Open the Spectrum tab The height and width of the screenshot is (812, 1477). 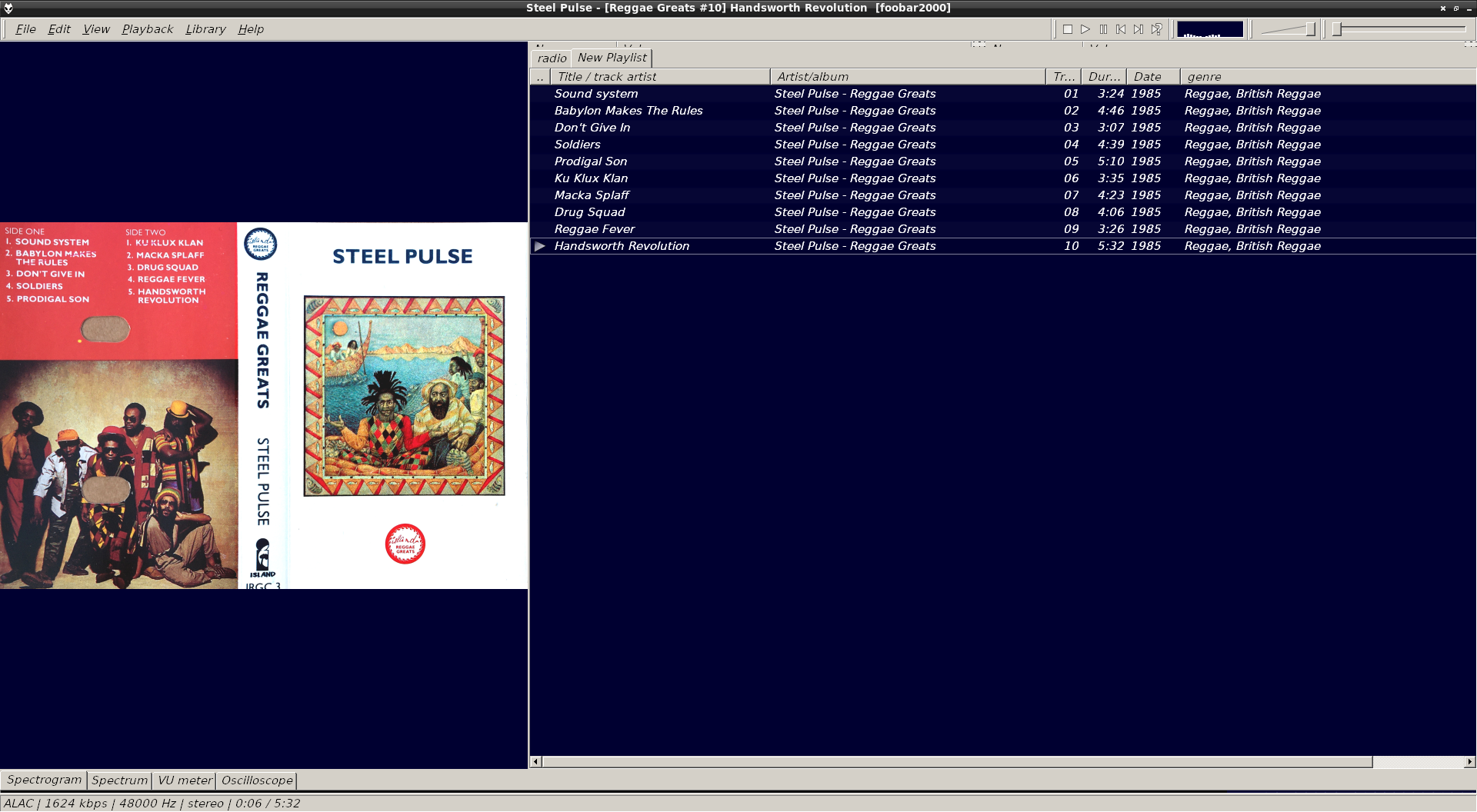119,780
